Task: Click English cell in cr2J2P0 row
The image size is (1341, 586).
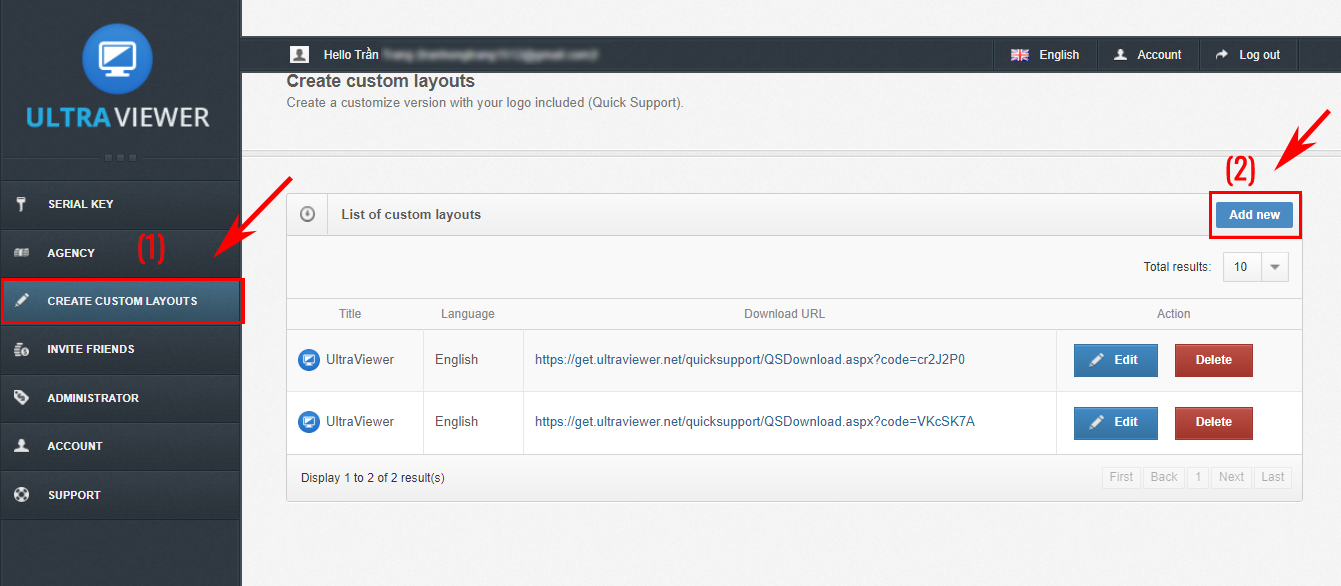Action: point(457,360)
